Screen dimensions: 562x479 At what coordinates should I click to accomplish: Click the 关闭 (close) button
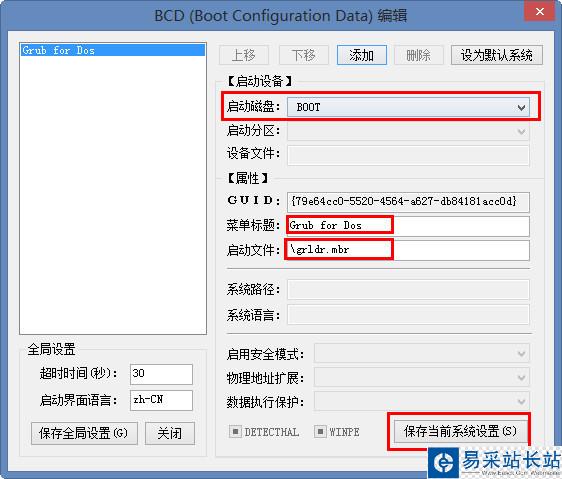click(170, 433)
